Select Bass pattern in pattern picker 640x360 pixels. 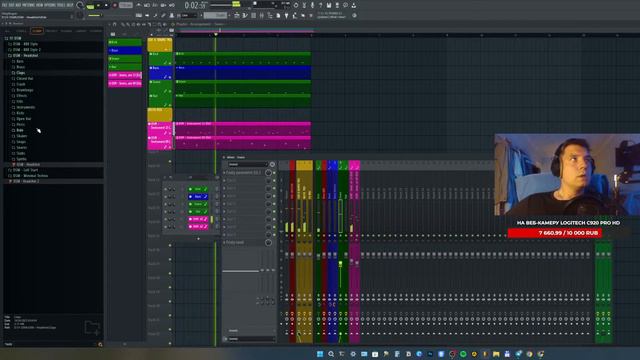(125, 50)
